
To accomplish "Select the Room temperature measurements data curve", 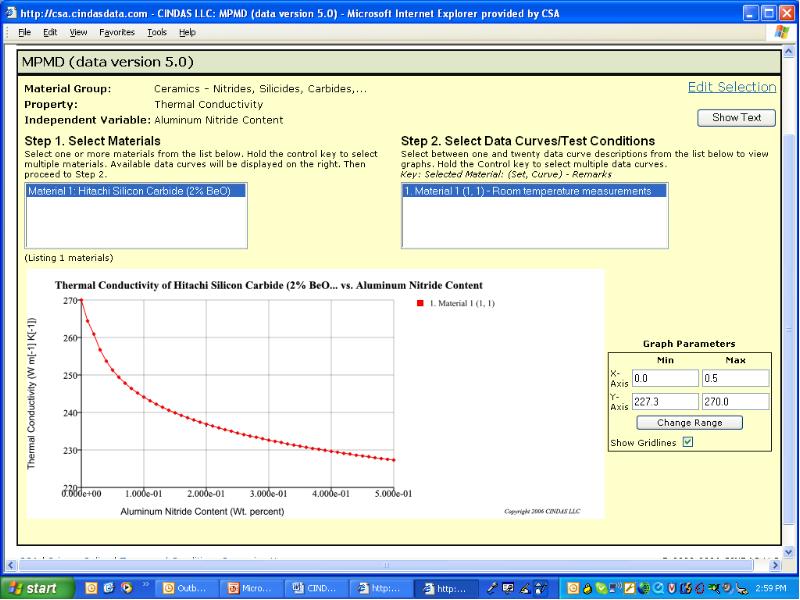I will [x=534, y=191].
